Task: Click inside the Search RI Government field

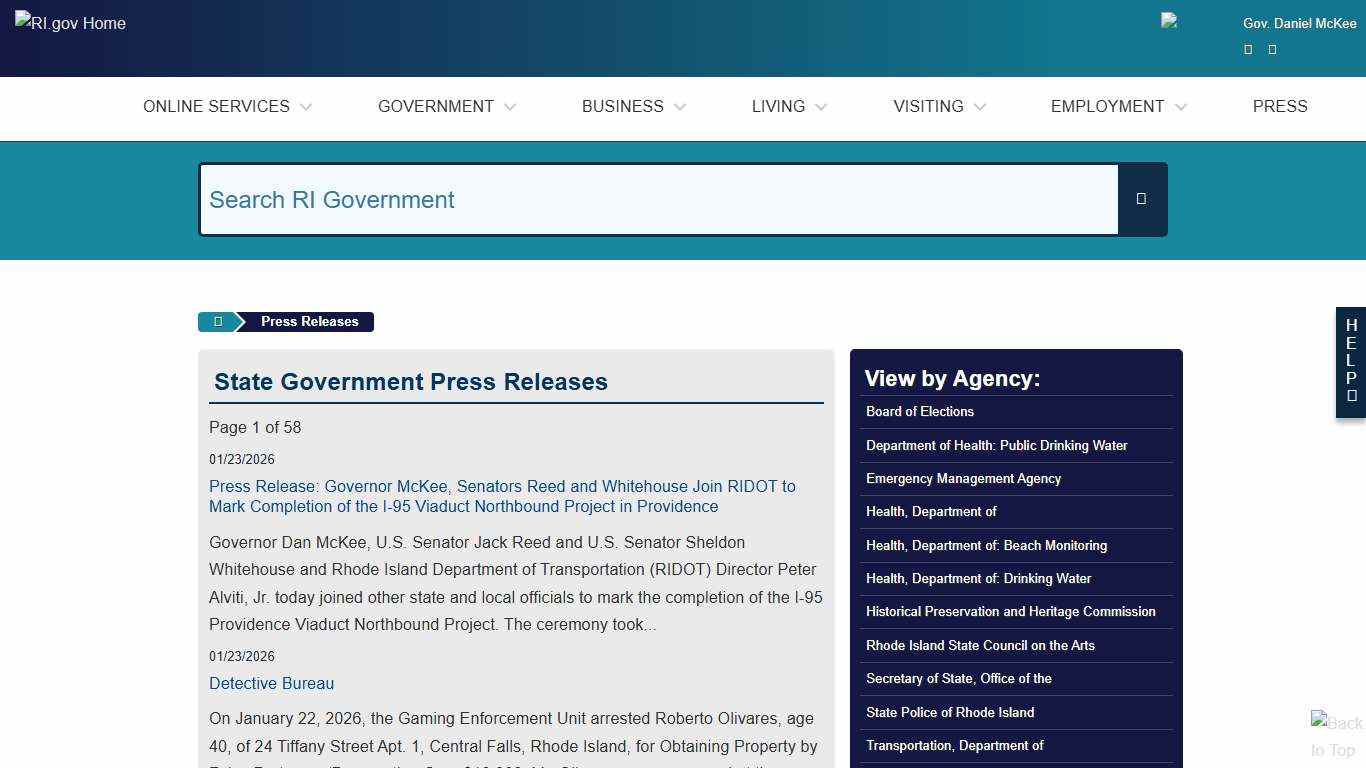Action: click(660, 199)
